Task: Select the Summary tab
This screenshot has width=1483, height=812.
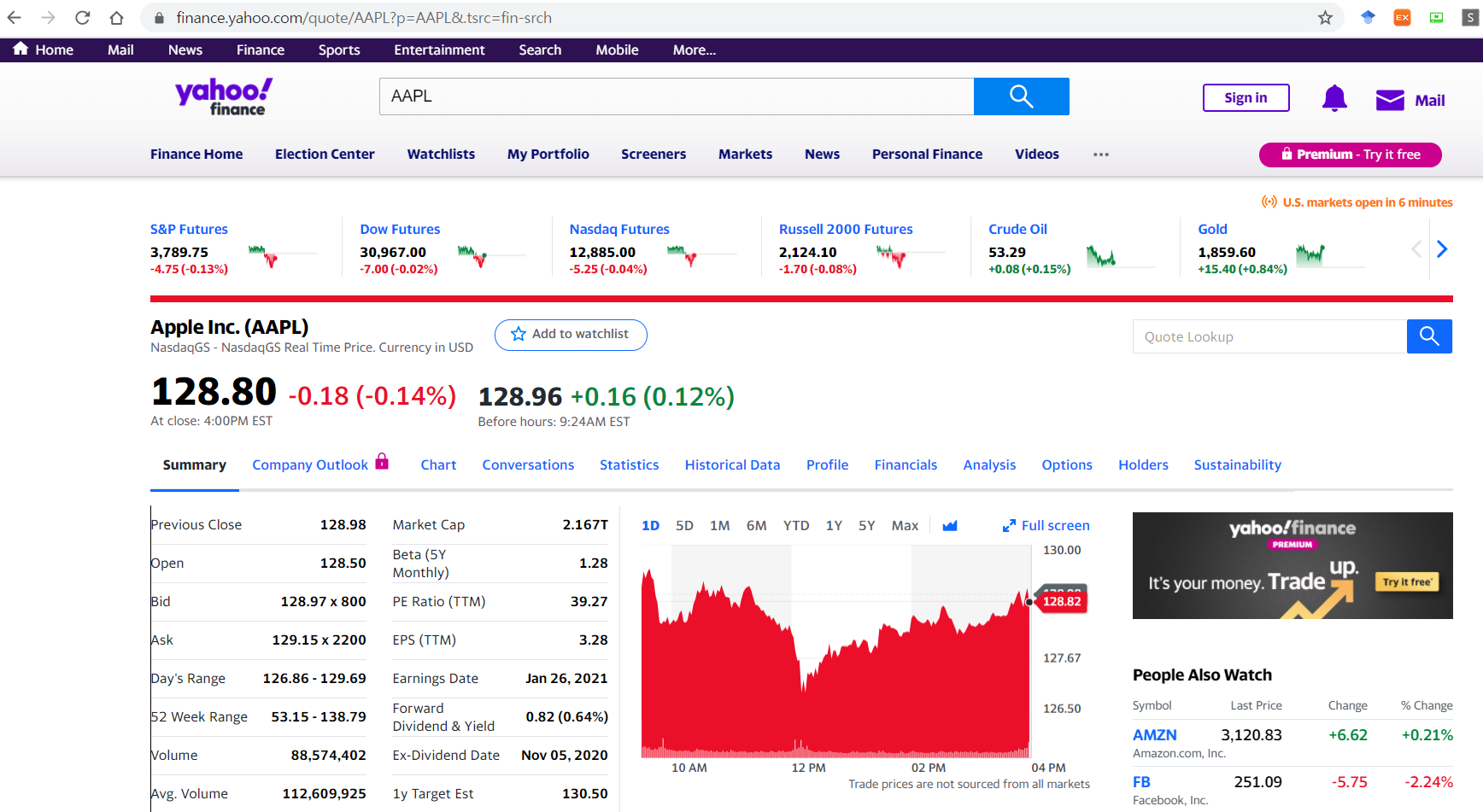Action: 195,465
